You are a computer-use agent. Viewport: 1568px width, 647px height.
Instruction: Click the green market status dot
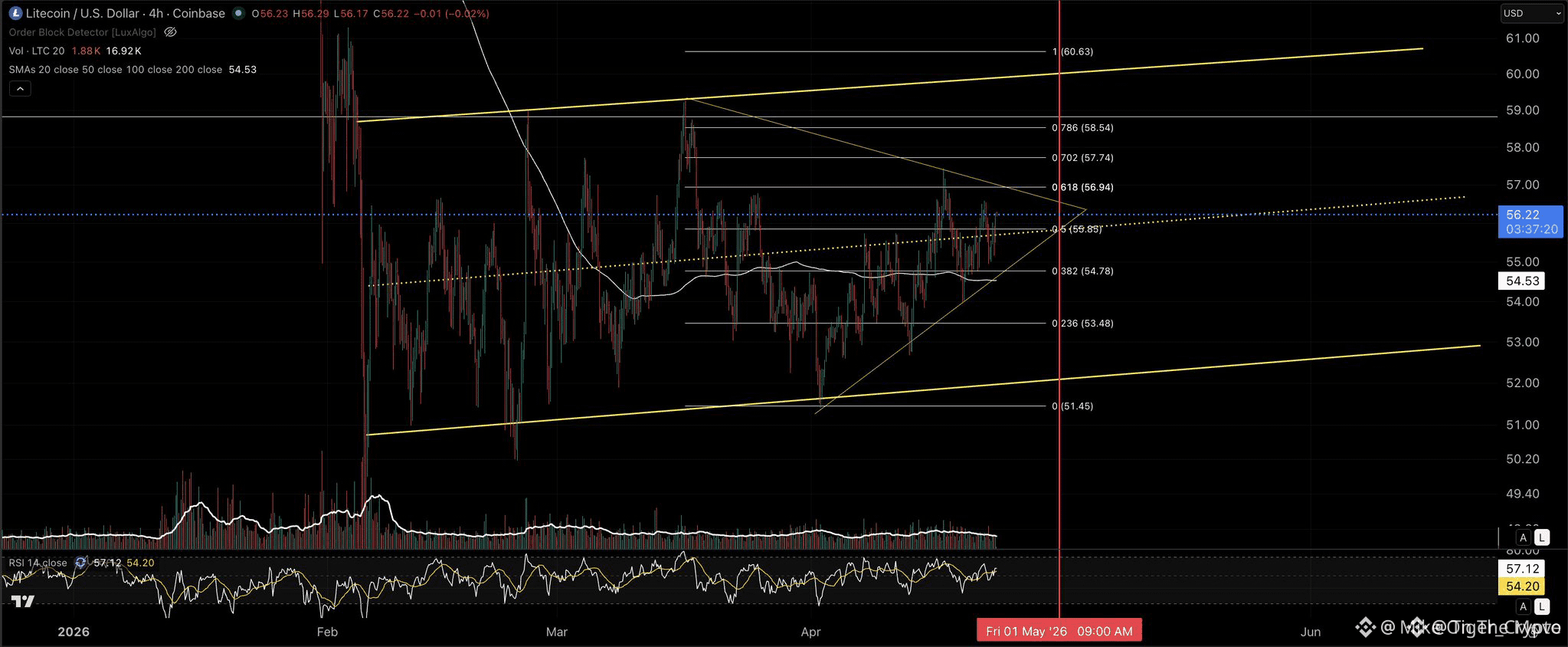pyautogui.click(x=238, y=13)
